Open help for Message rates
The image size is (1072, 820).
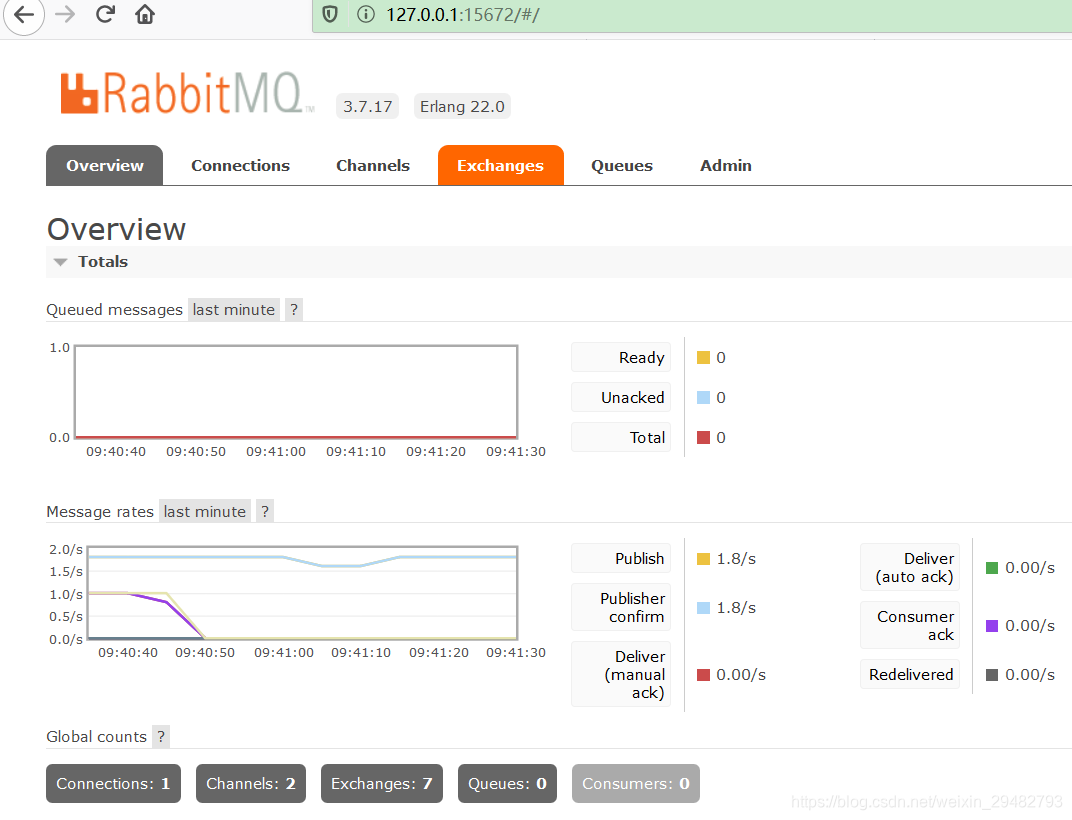265,512
